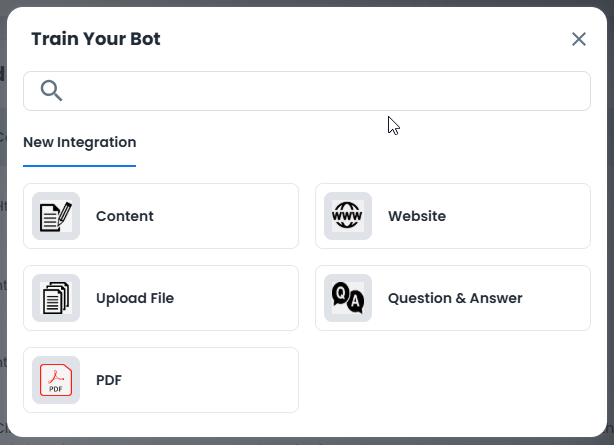Select the "Content" label text
The height and width of the screenshot is (445, 614).
(125, 216)
